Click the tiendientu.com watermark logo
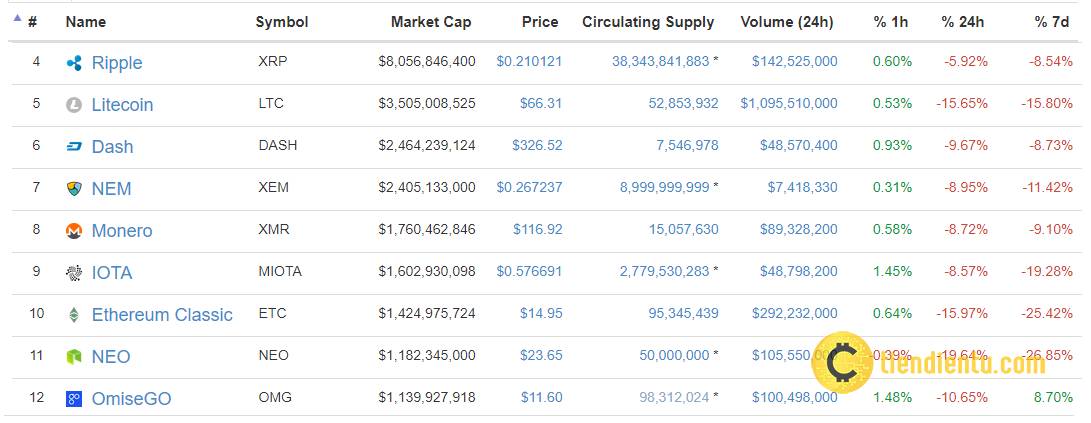 928,362
